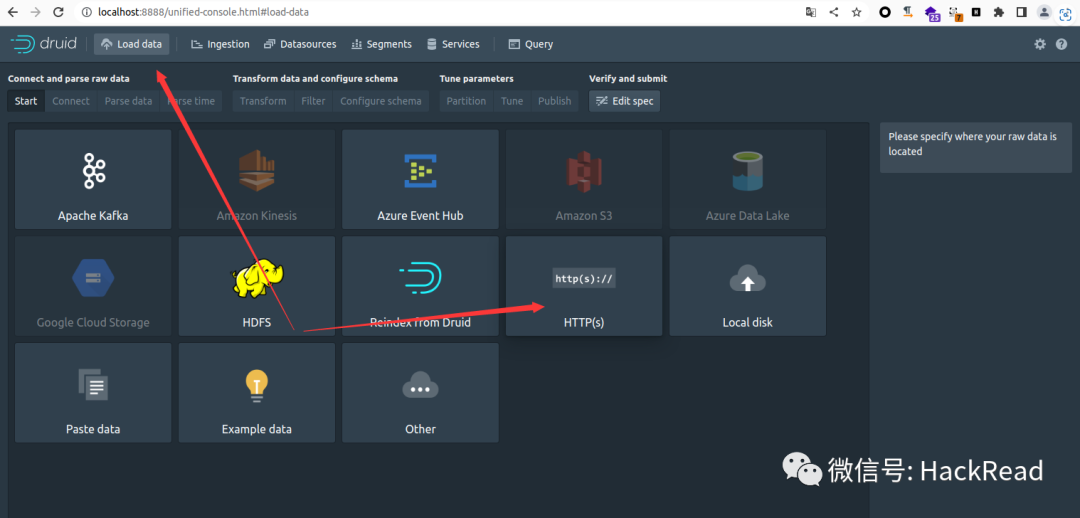1080x518 pixels.
Task: Click the Druid logo
Action: click(43, 44)
